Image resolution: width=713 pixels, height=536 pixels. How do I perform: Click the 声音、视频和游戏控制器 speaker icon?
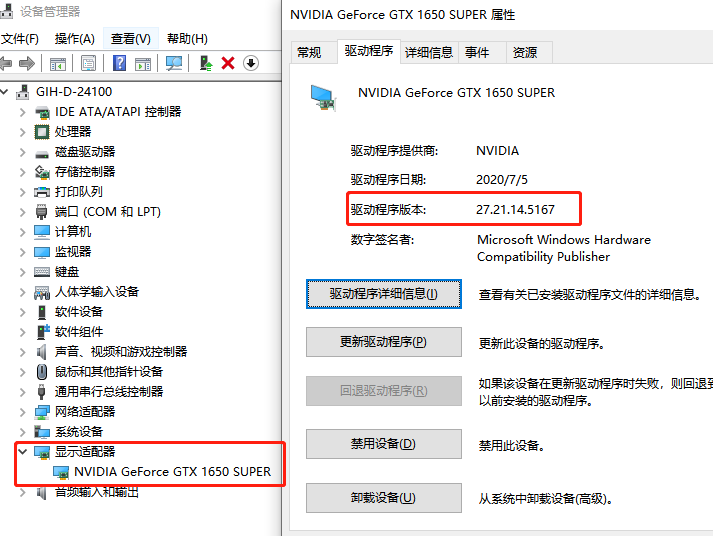click(41, 352)
